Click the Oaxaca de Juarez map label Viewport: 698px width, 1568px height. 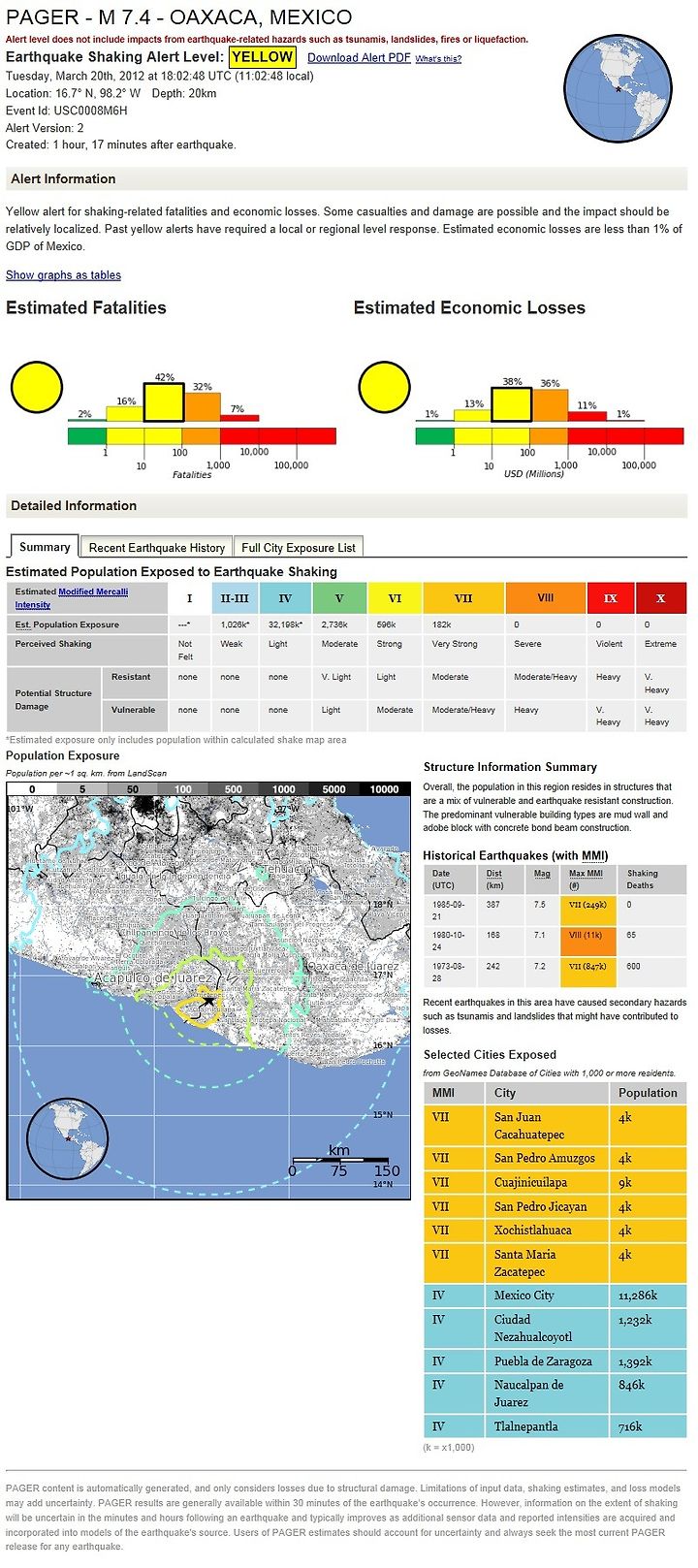coord(353,966)
